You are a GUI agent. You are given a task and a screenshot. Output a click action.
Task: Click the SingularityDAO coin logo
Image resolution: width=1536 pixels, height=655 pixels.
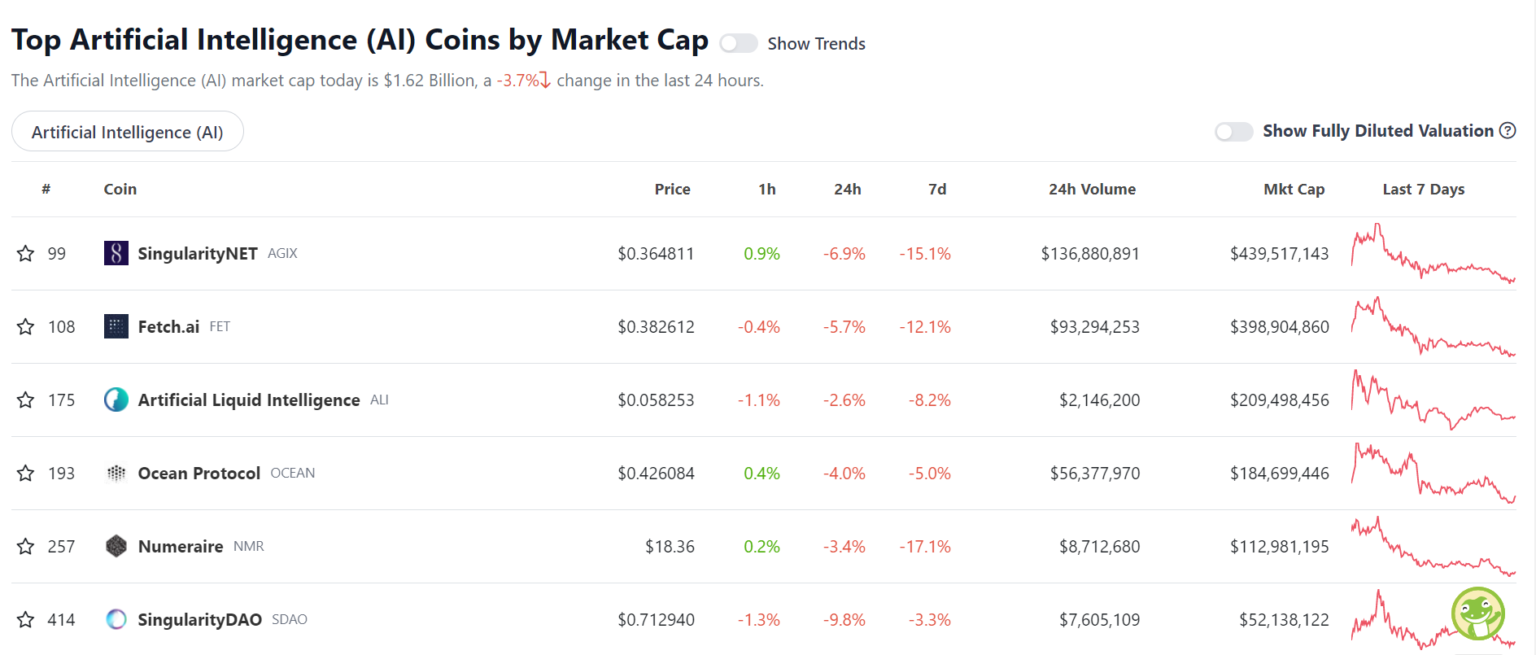pyautogui.click(x=114, y=619)
